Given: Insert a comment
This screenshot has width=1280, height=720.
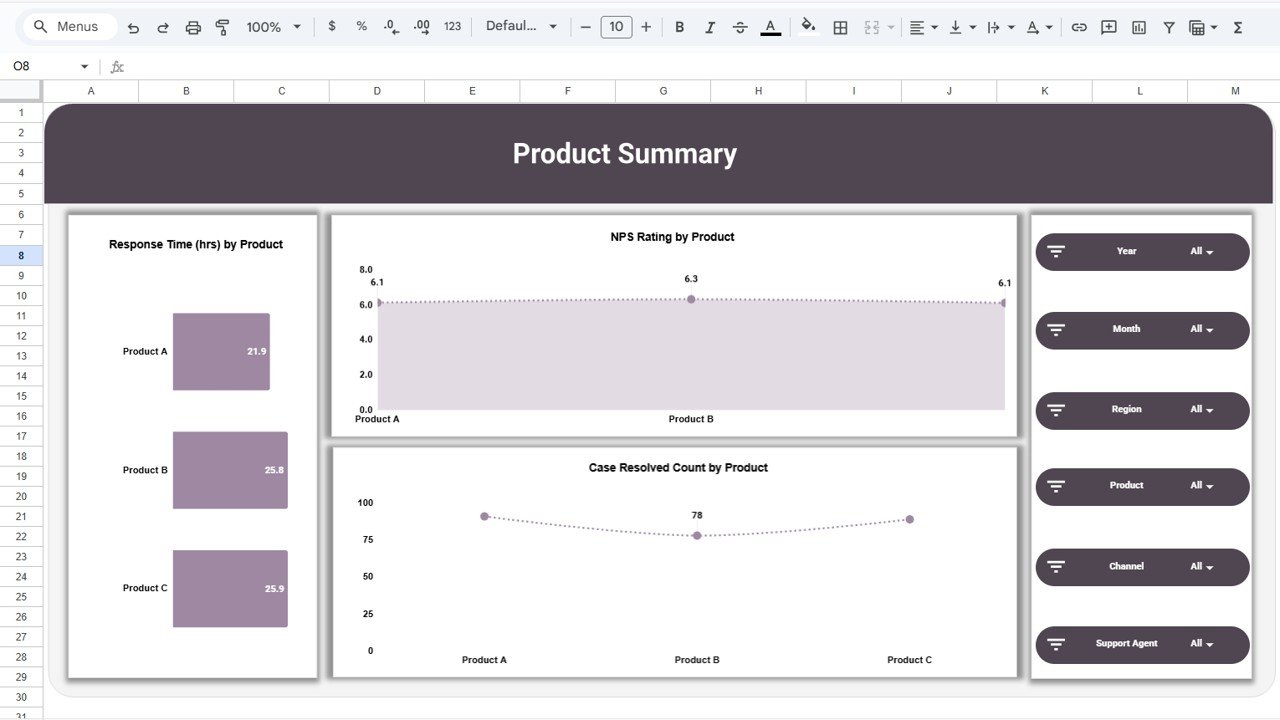Looking at the screenshot, I should pos(1108,27).
